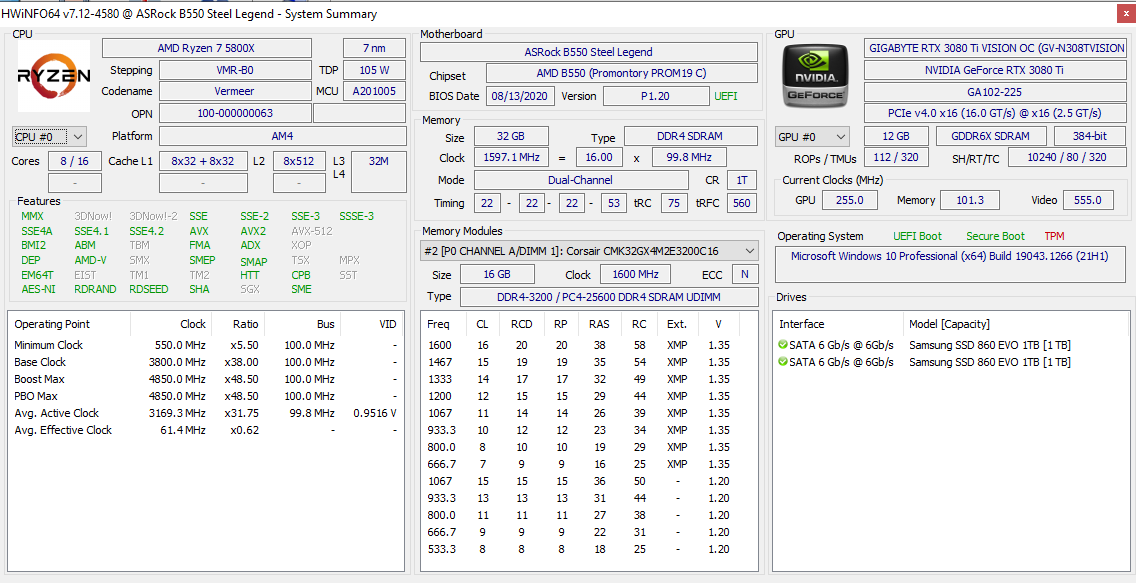Click the AMD B550 chipset field
This screenshot has height=583, width=1136.
click(621, 73)
